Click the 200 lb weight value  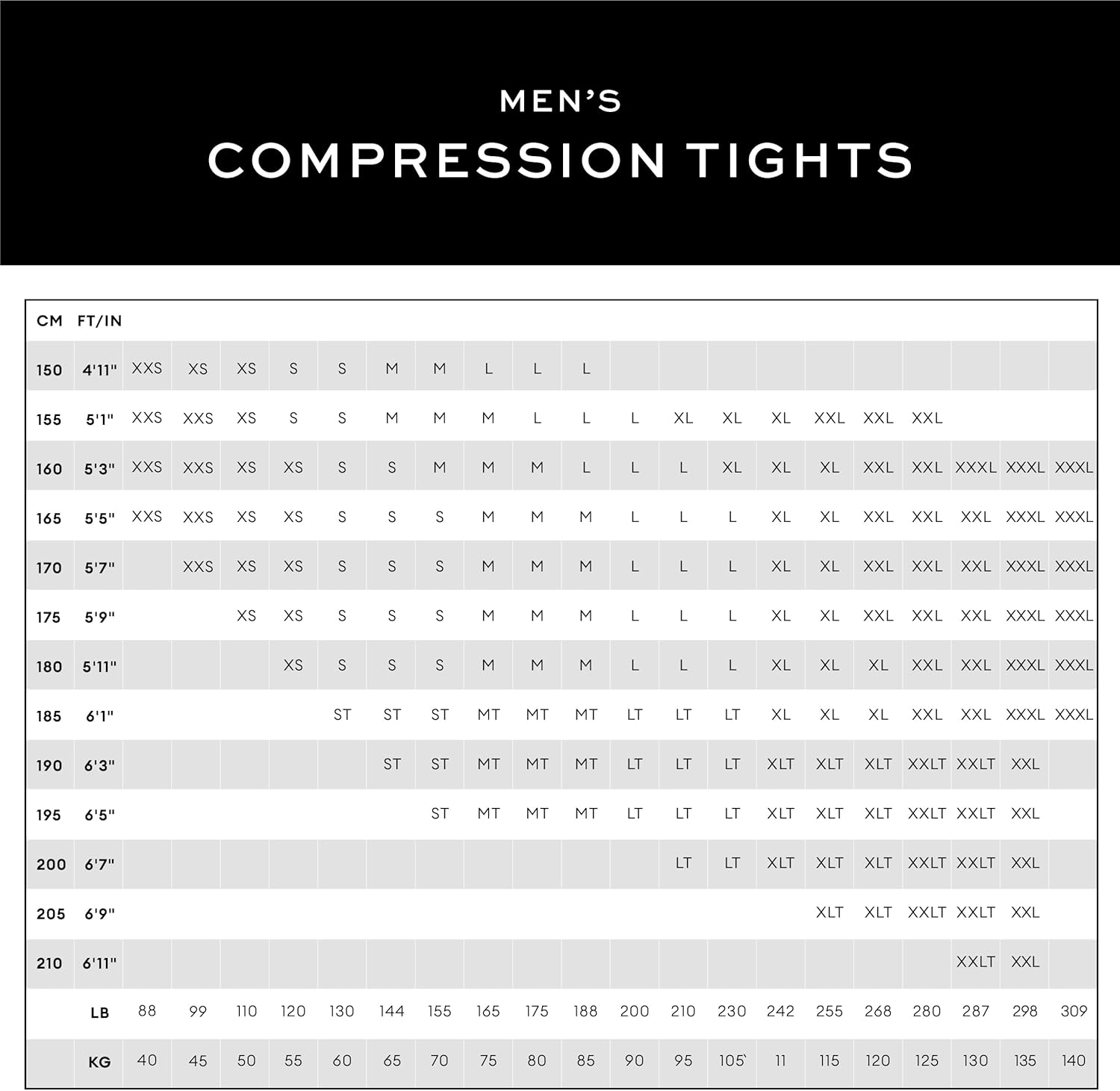pyautogui.click(x=635, y=1011)
